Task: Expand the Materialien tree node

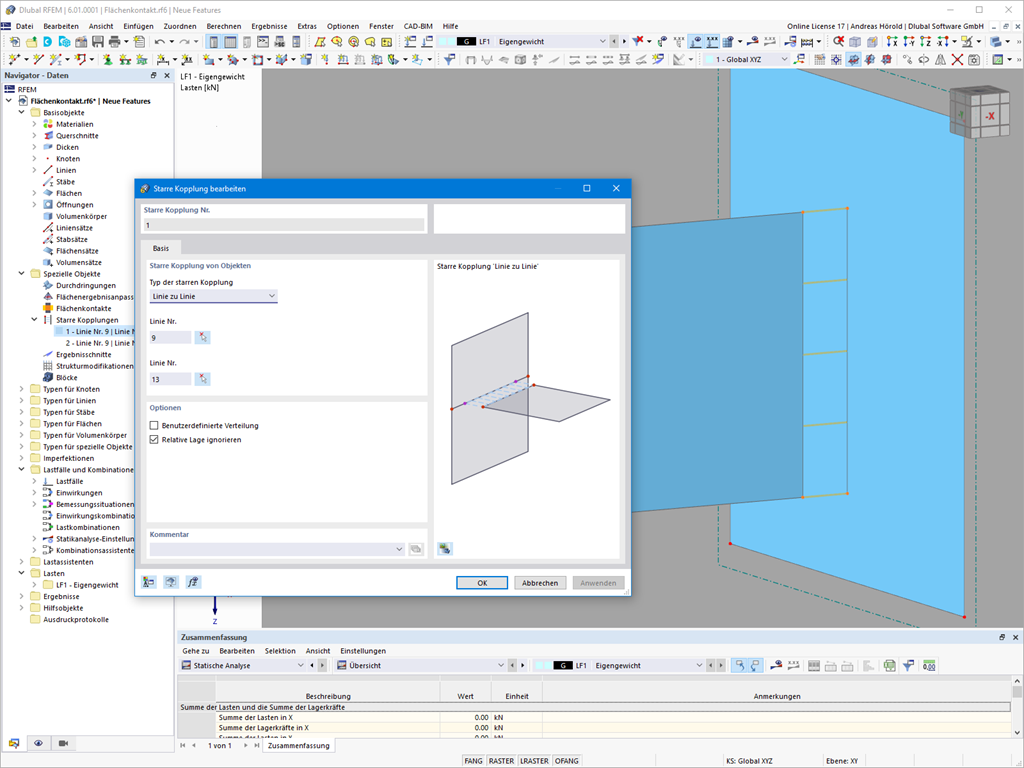Action: point(34,124)
